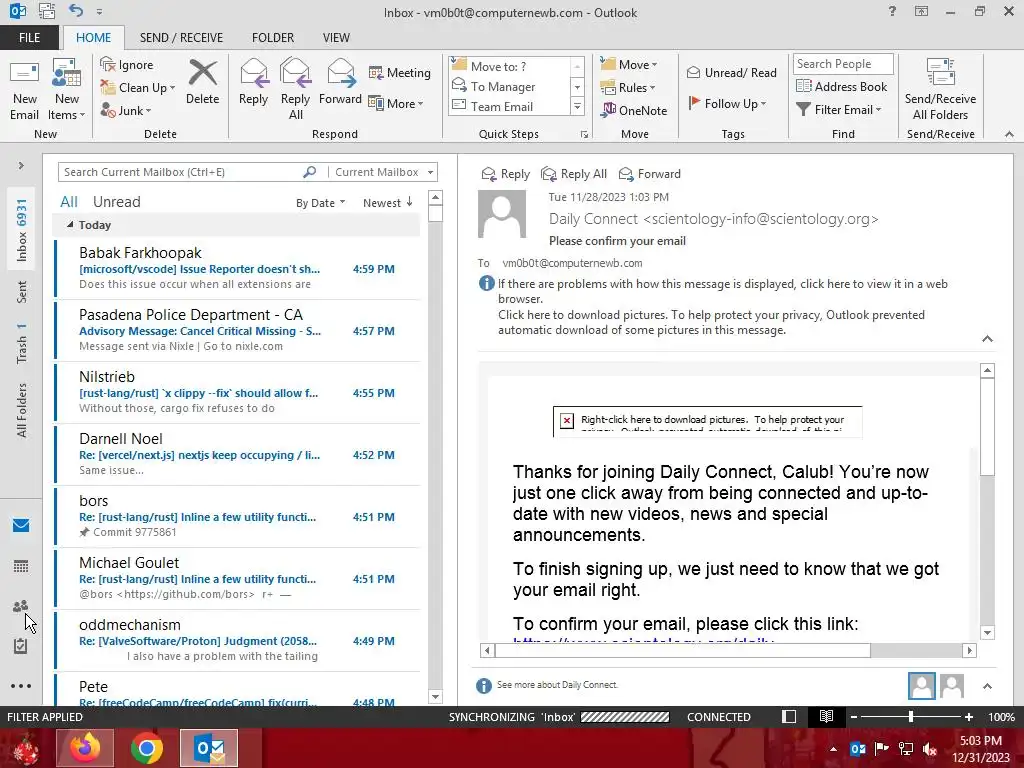Reply with a Meeting

[x=400, y=72]
